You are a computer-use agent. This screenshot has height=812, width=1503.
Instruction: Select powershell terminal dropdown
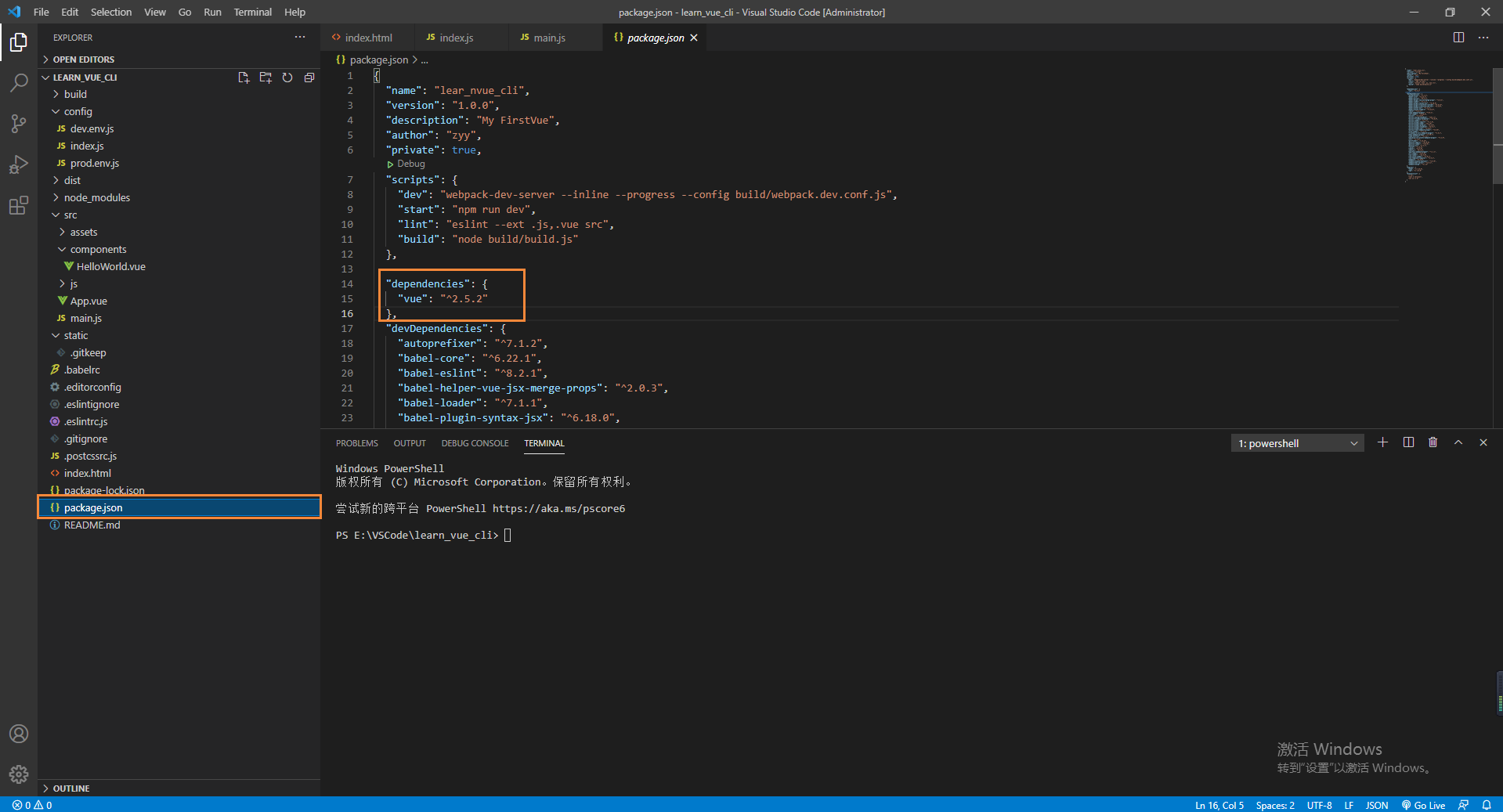click(x=1298, y=443)
